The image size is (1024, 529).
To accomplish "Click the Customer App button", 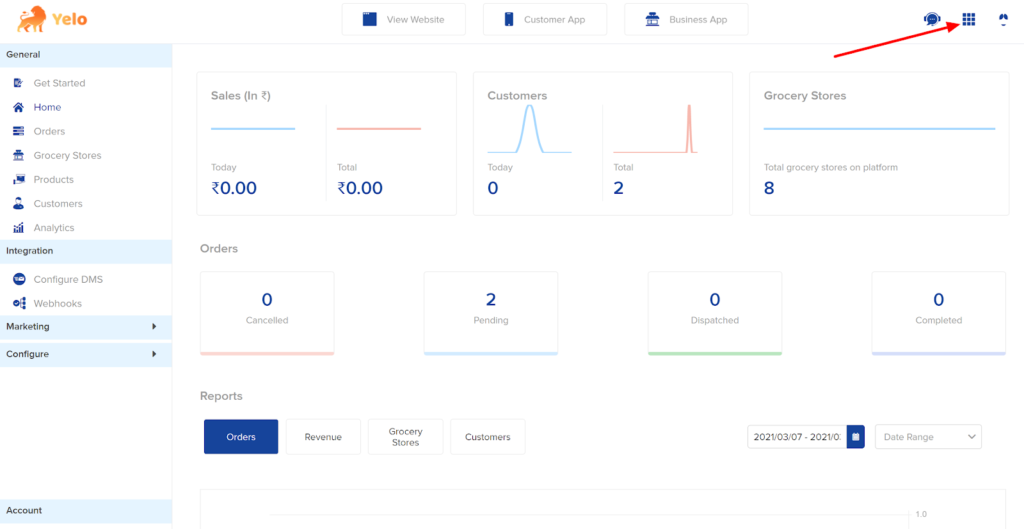I will point(545,20).
